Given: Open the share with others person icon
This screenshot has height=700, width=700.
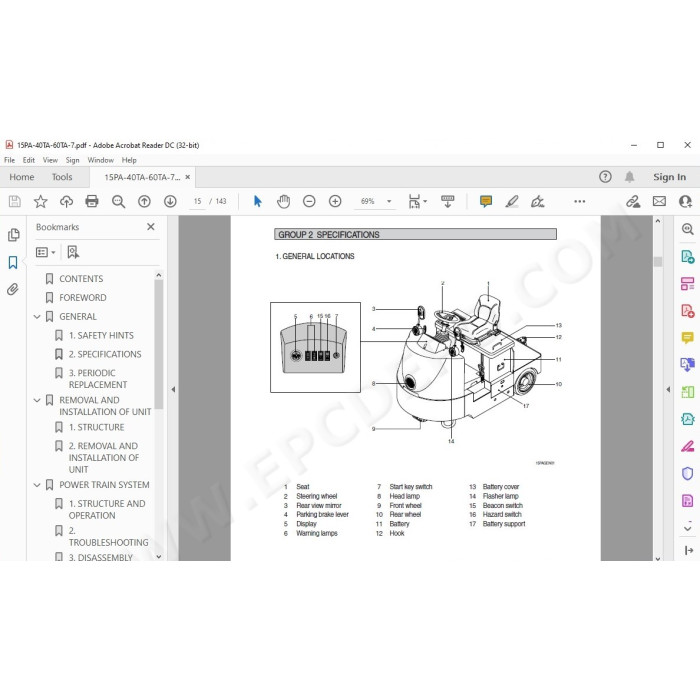Looking at the screenshot, I should (x=685, y=201).
